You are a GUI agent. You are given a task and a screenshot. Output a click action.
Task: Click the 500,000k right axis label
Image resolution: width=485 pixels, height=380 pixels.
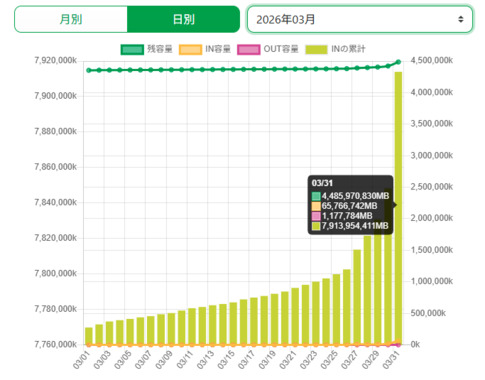(428, 313)
